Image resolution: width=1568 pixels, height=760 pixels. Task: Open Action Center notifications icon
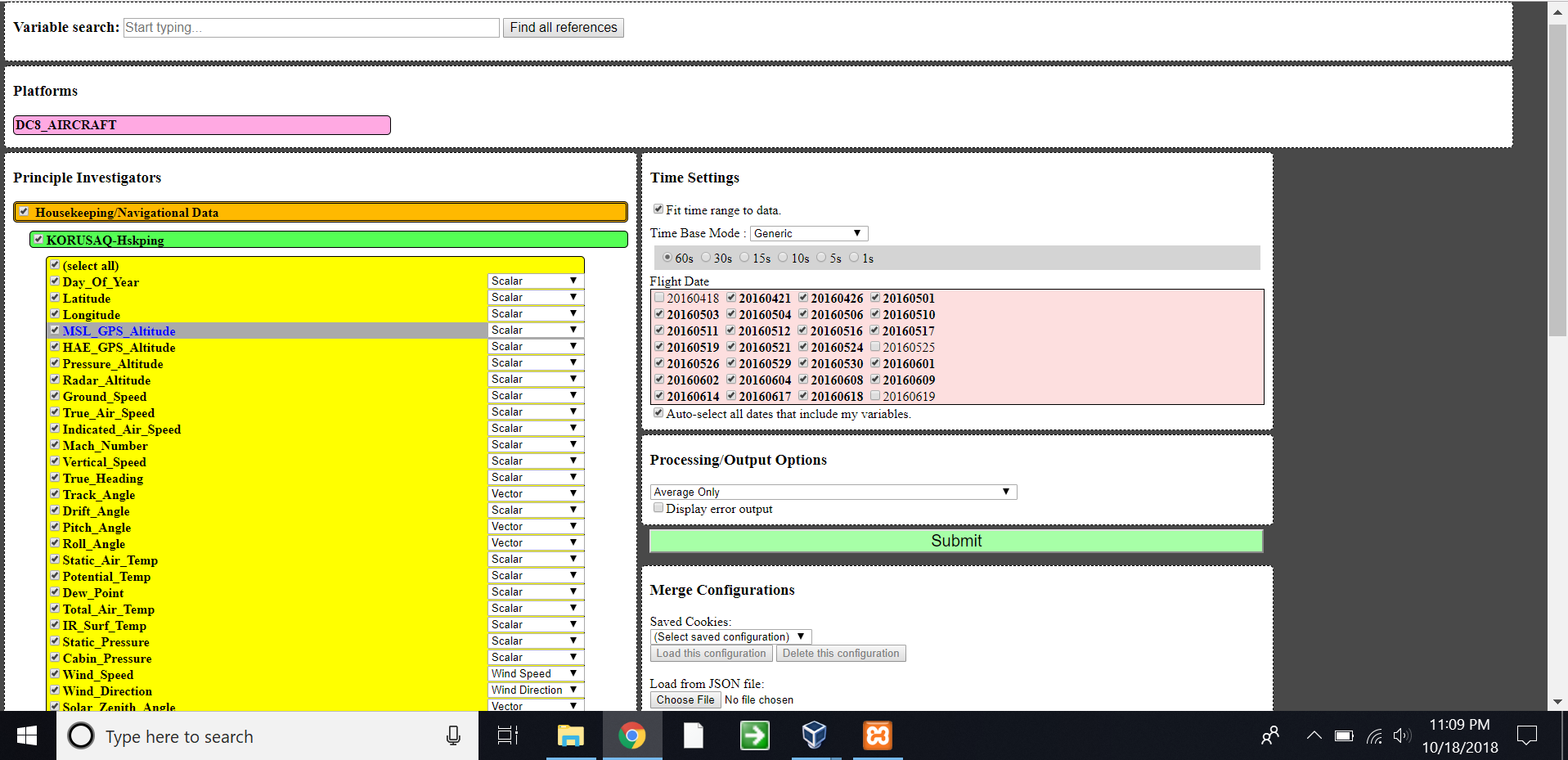click(1526, 735)
